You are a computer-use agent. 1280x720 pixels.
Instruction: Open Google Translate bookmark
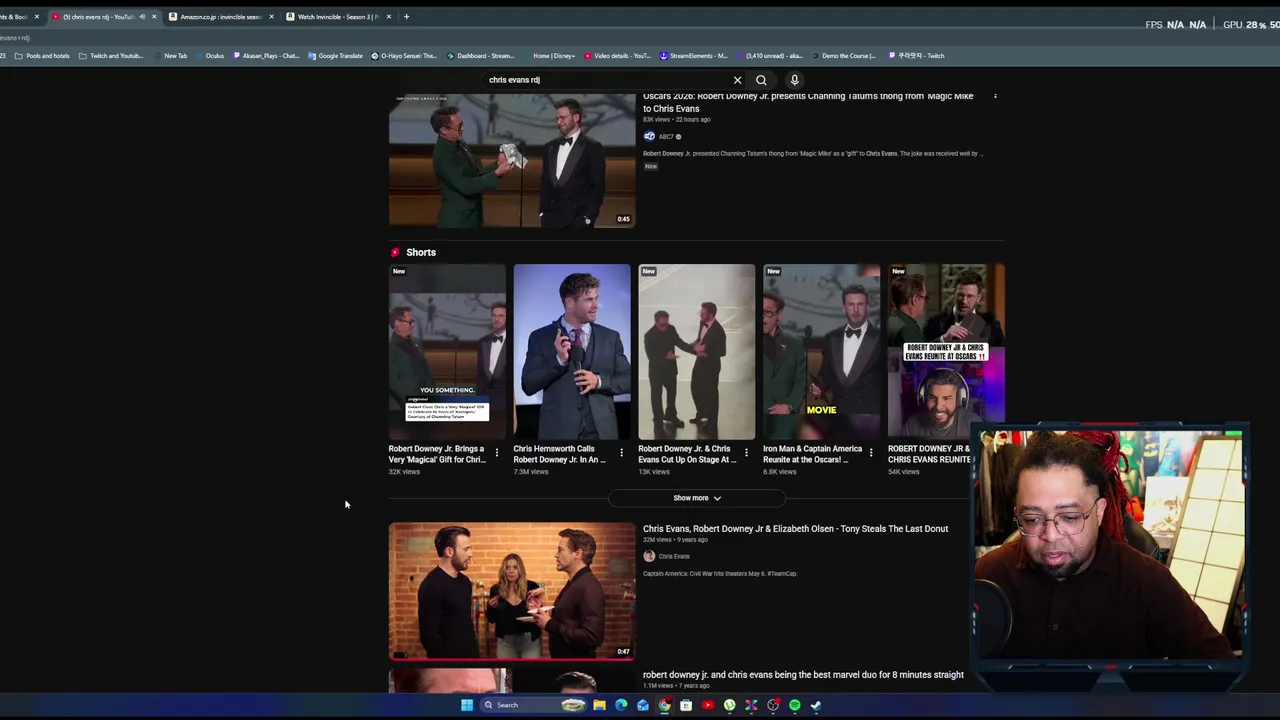(x=336, y=56)
